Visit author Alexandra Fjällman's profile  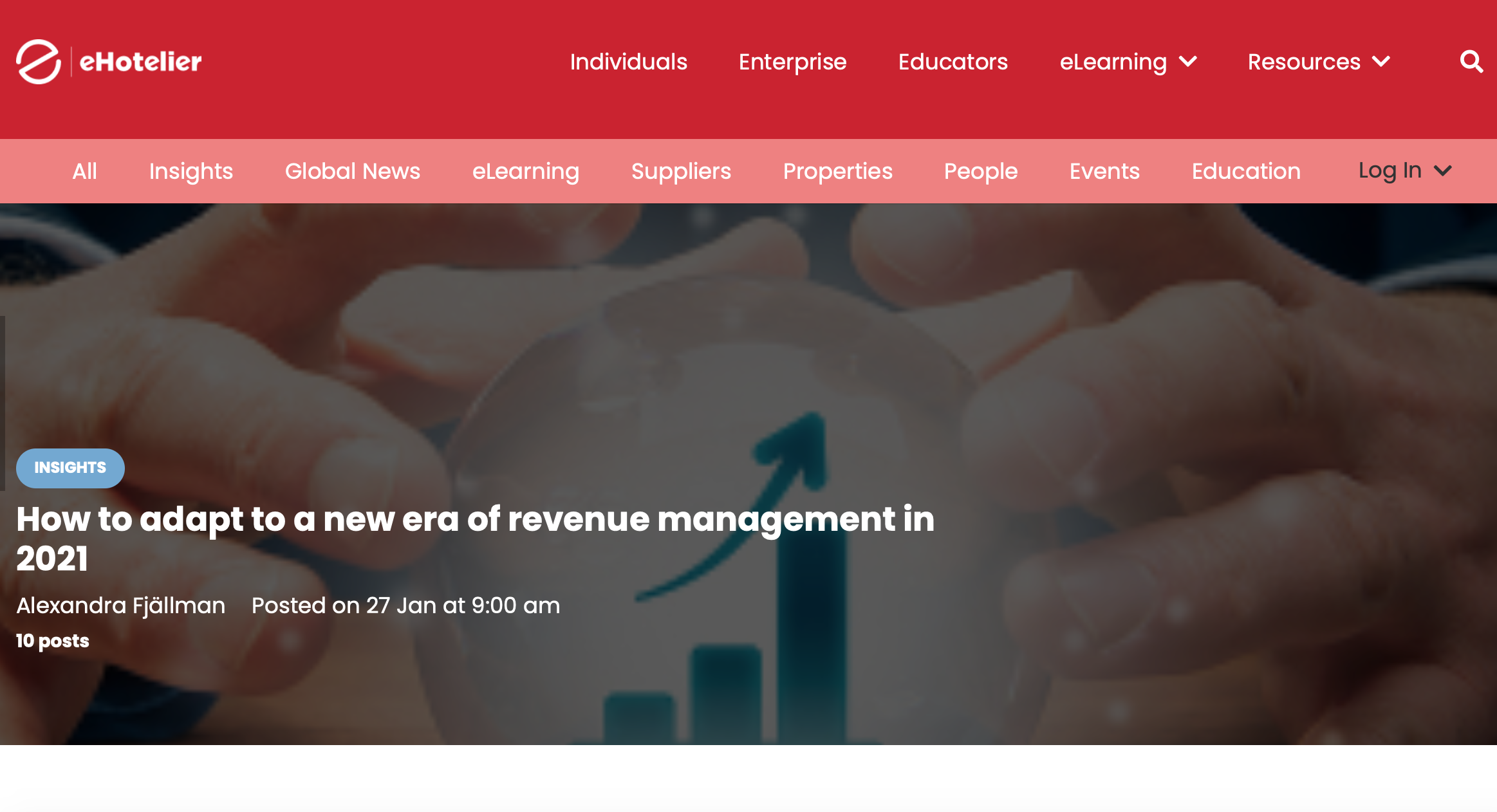[121, 605]
